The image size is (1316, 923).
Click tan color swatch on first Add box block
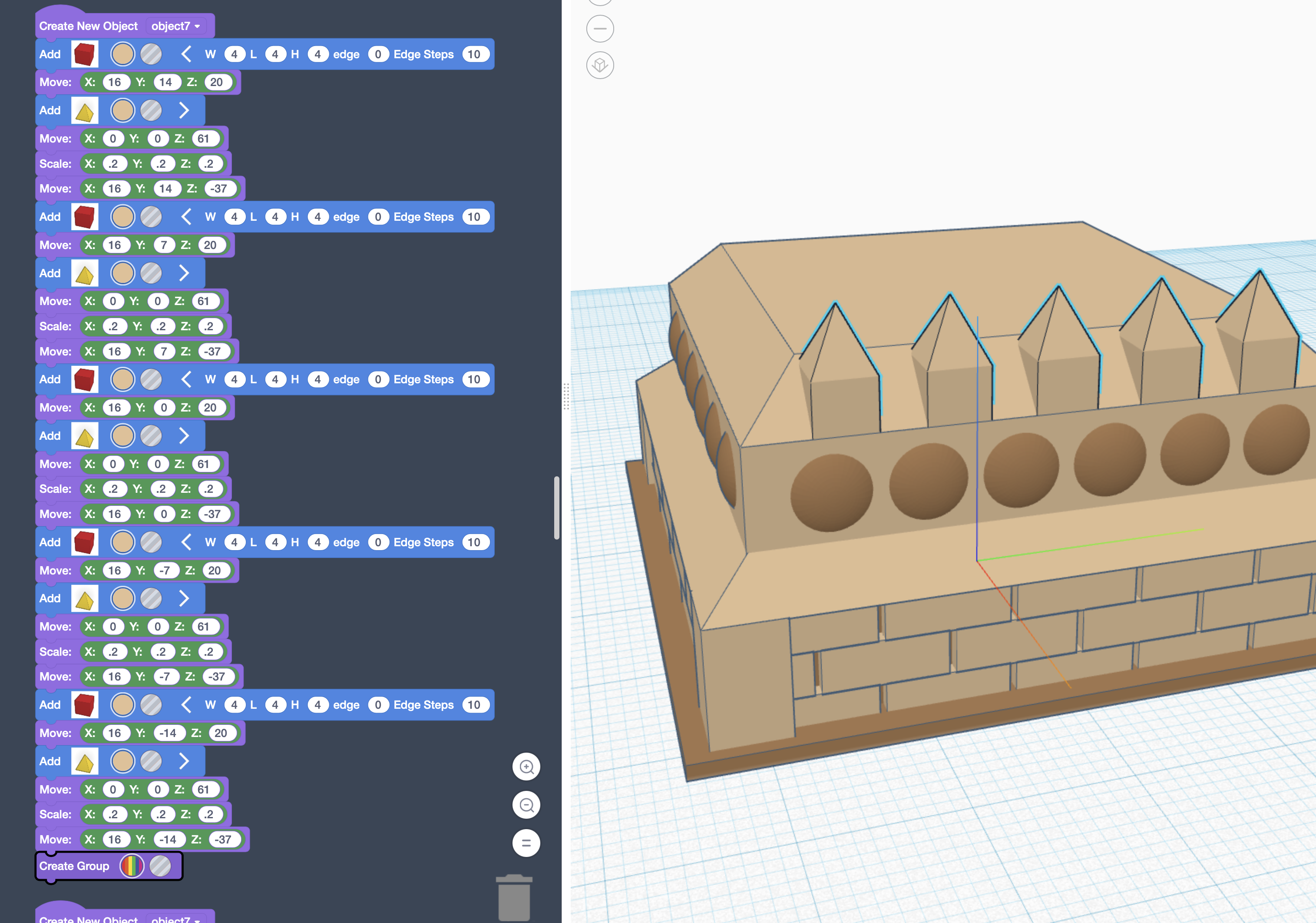[x=122, y=54]
